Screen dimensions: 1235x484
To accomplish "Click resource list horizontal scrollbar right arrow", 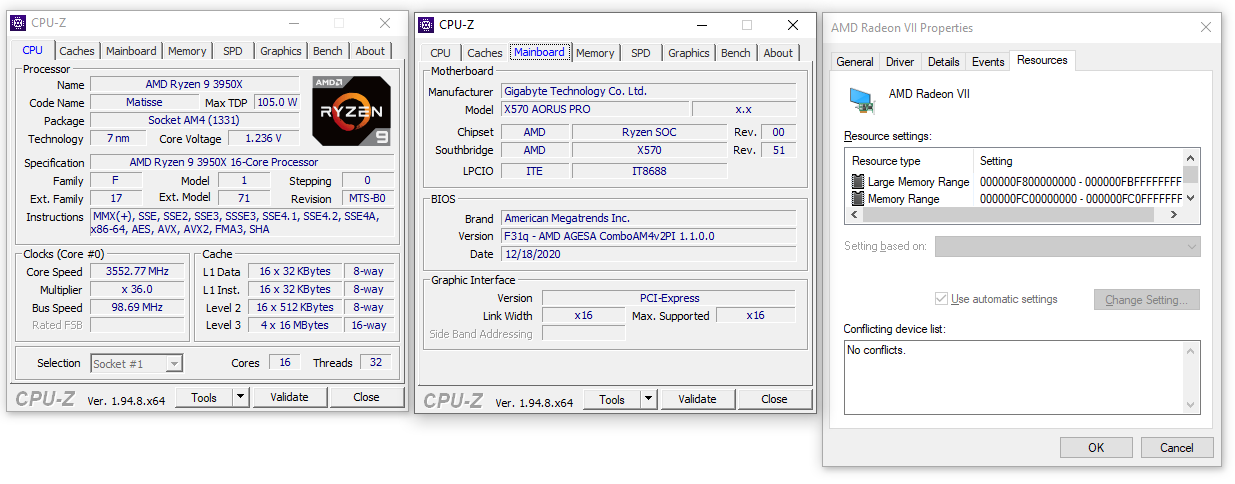I will click(x=1175, y=215).
